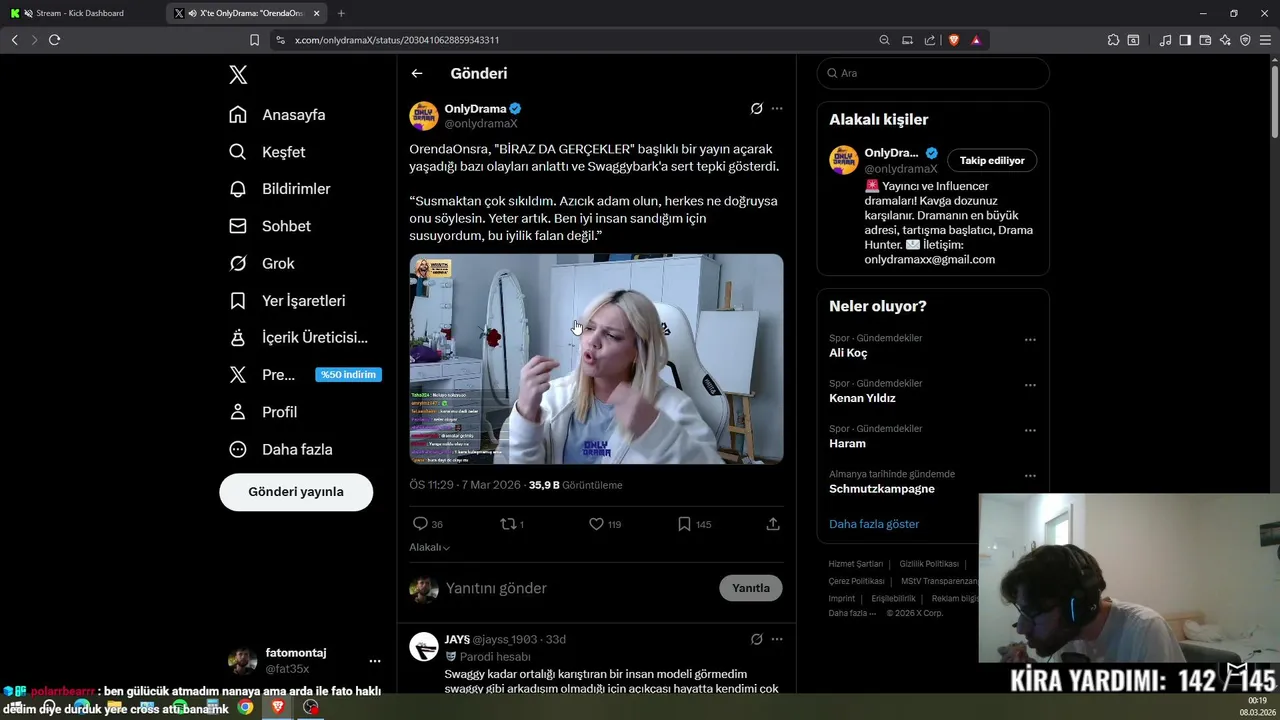Open Keşfet from the sidebar
Screen dimensions: 1280x720
(x=267, y=152)
